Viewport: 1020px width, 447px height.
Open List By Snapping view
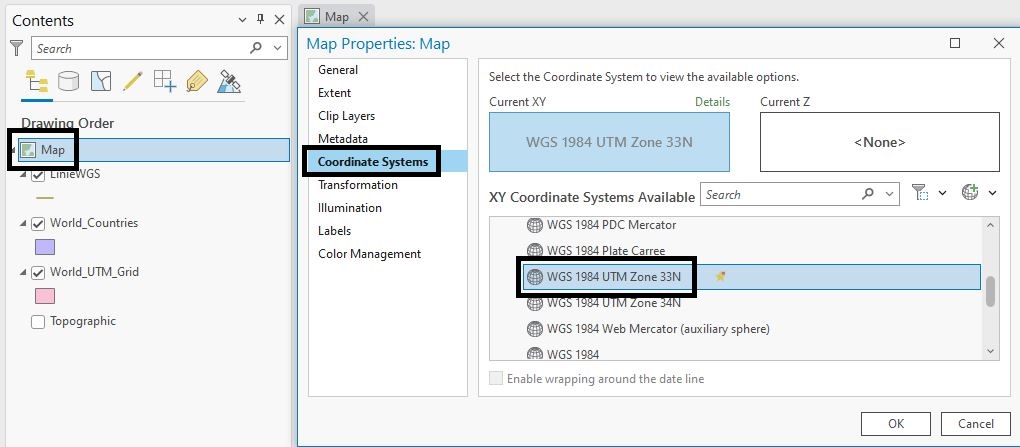coord(164,81)
